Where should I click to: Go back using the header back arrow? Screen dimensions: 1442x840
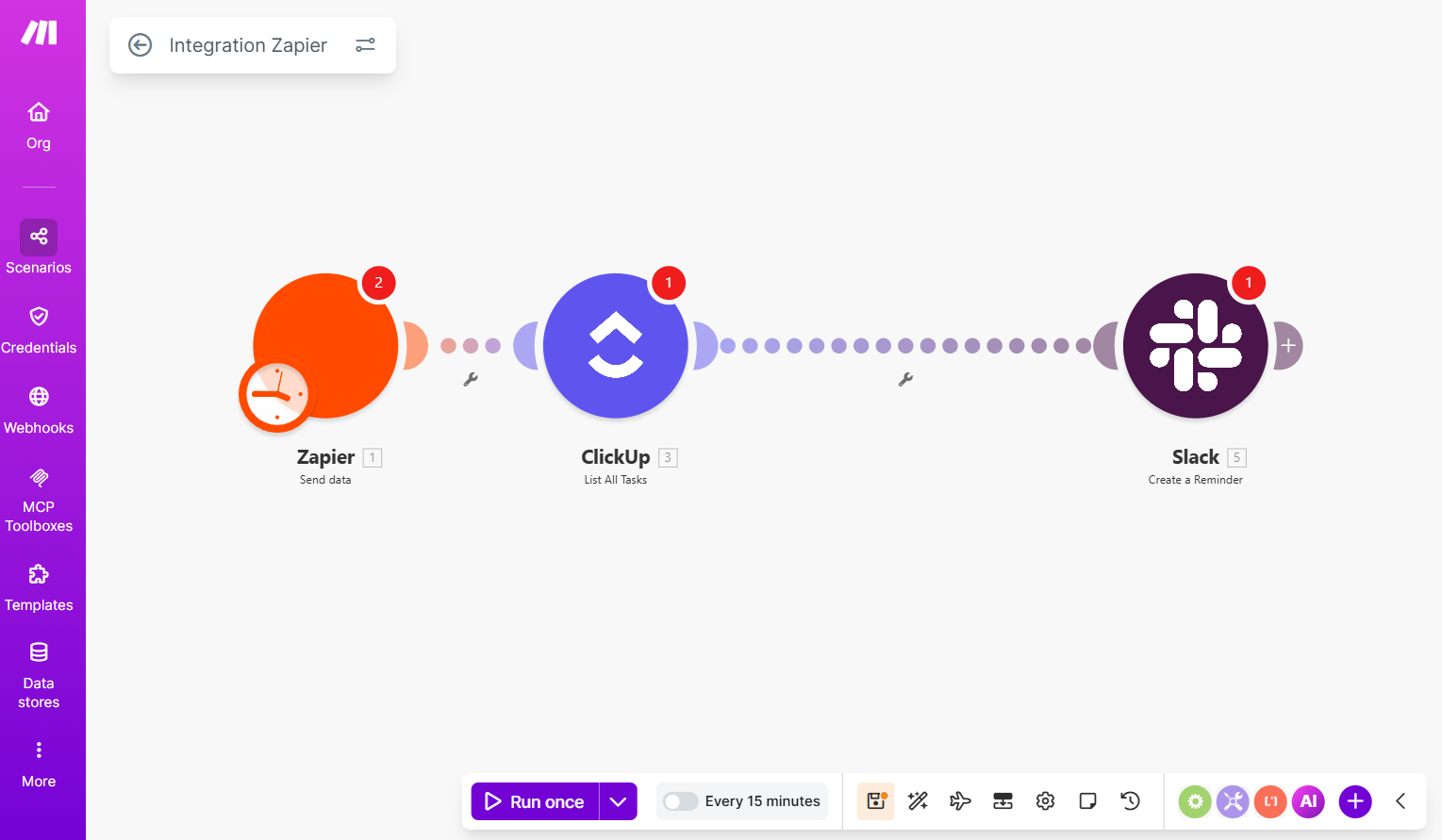pyautogui.click(x=140, y=44)
